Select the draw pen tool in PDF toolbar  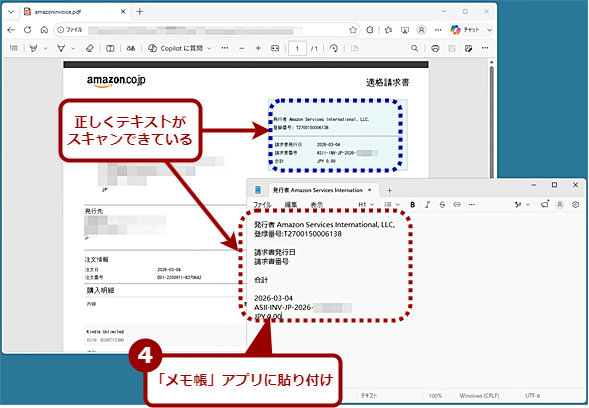[61, 48]
